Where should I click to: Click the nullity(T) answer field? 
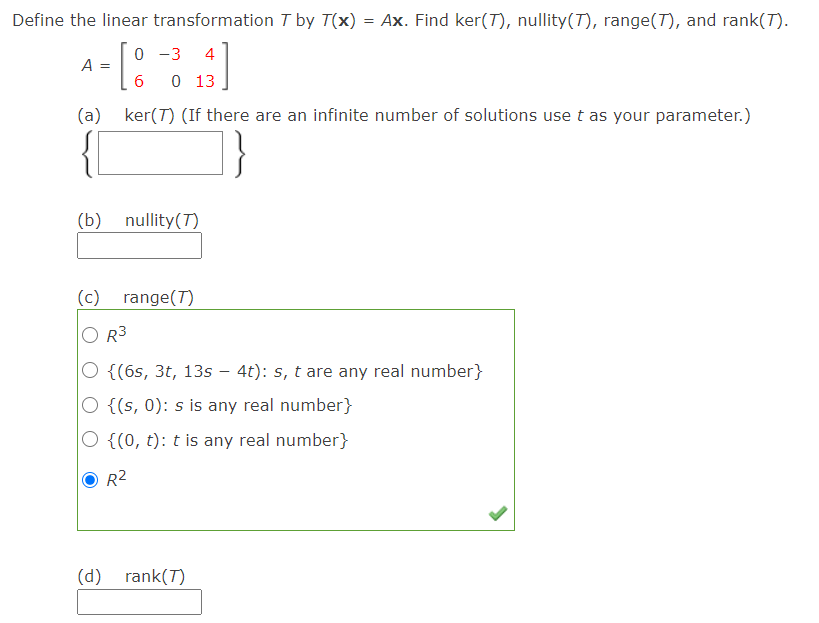click(139, 245)
